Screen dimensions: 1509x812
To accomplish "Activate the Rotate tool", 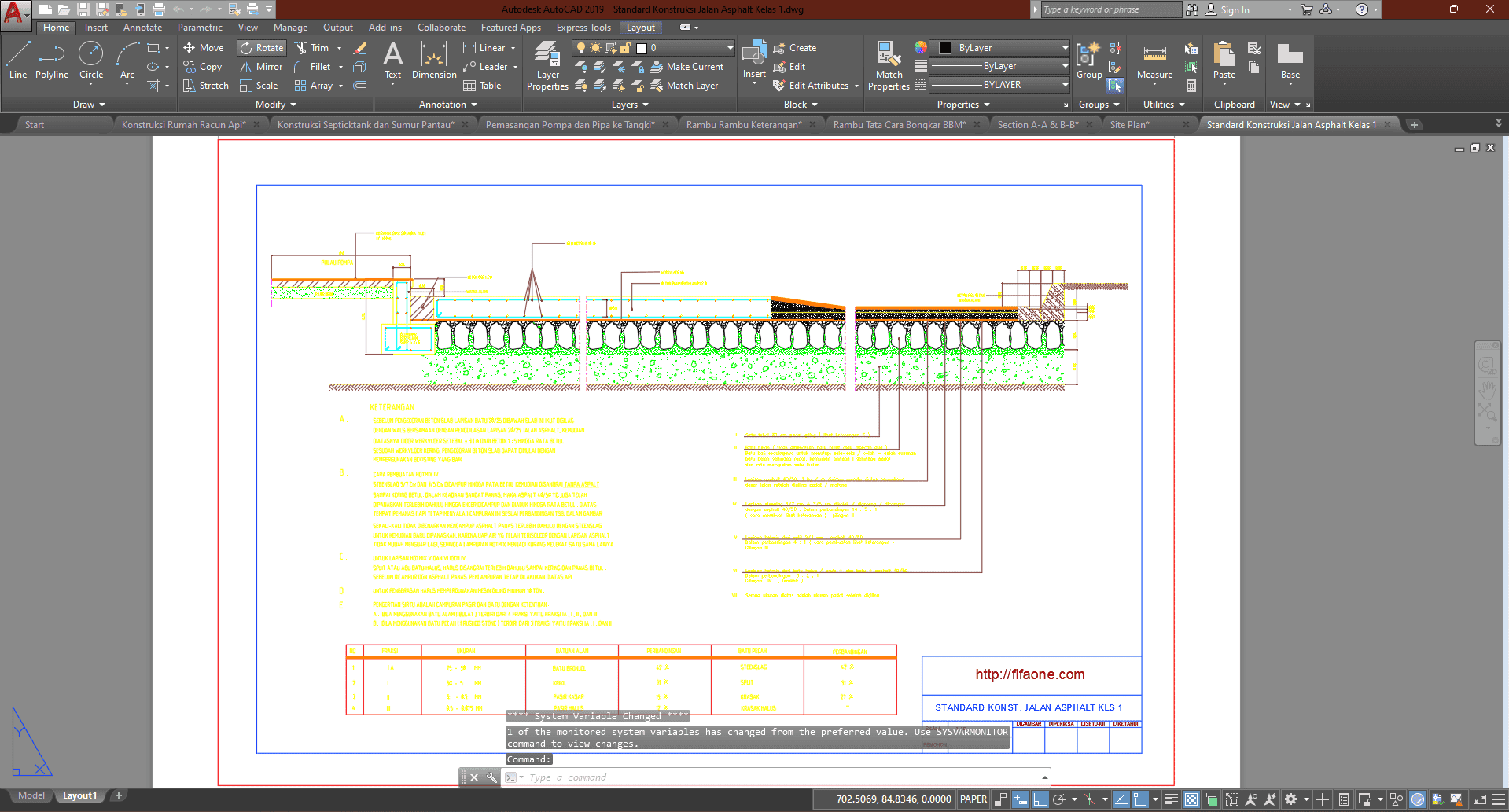I will point(262,48).
